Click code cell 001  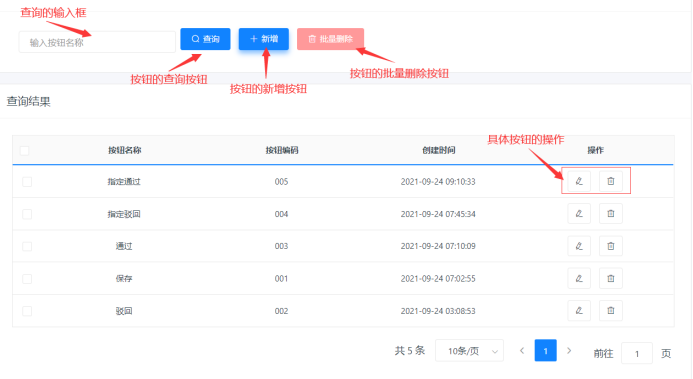point(282,279)
